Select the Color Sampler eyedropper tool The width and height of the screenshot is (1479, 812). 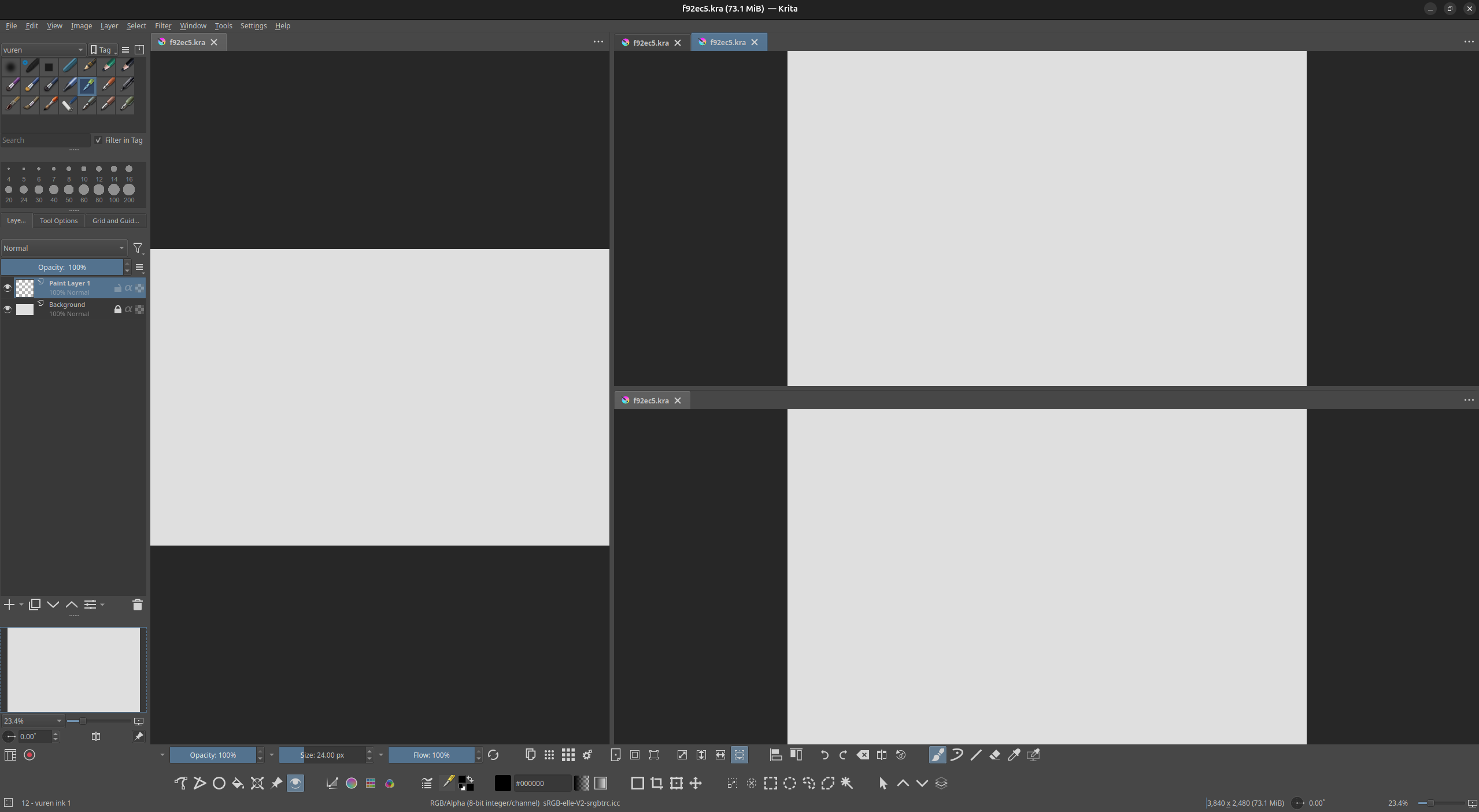(x=1014, y=755)
